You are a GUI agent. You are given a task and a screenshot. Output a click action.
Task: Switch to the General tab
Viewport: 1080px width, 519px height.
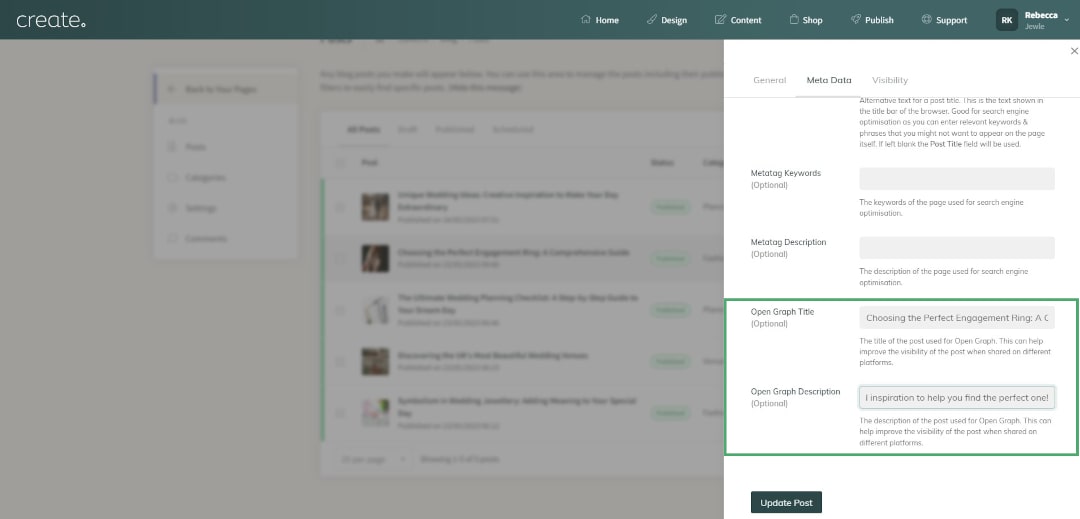pos(769,80)
